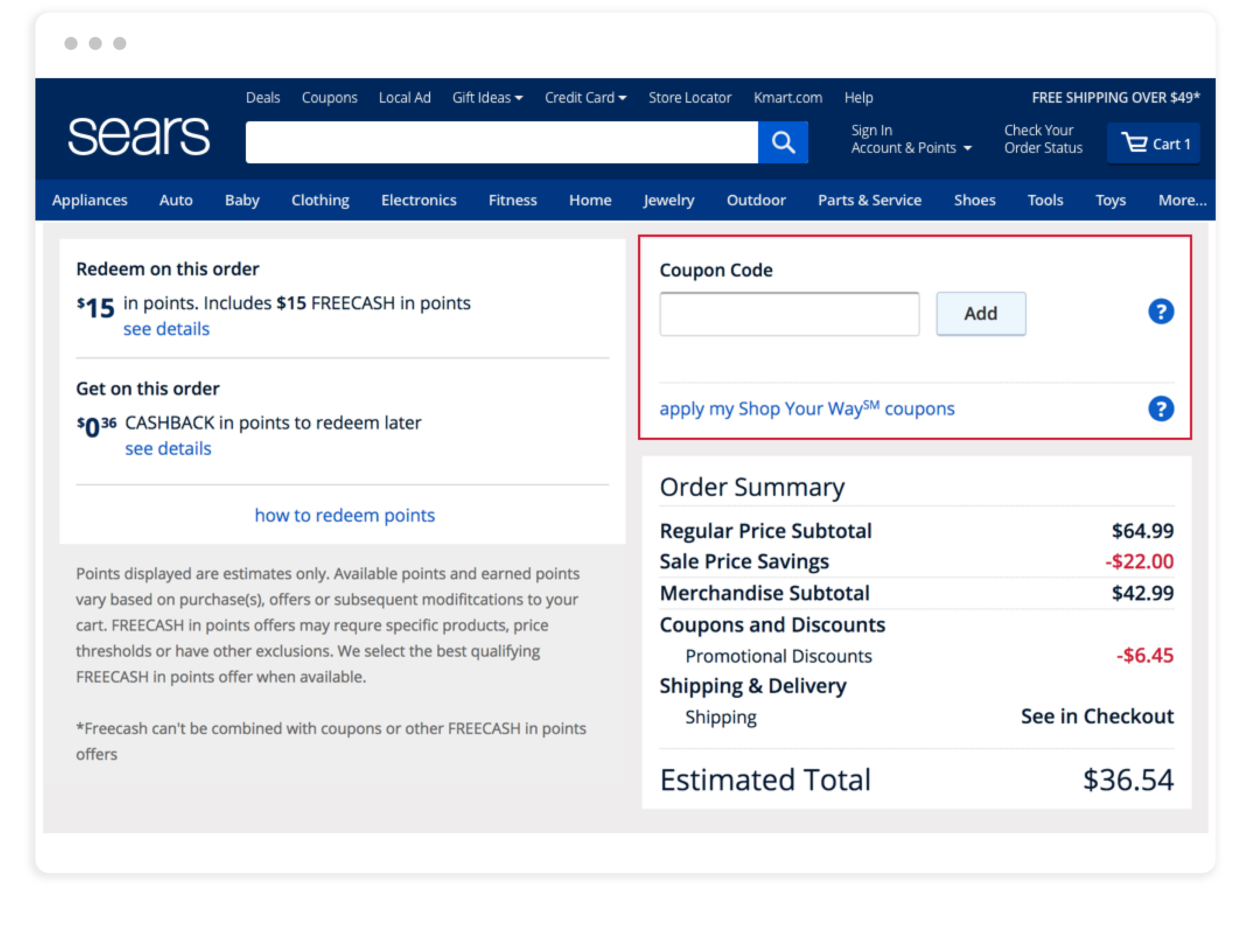Click the search magnifier button
This screenshot has width=1254, height=952.
pos(782,142)
